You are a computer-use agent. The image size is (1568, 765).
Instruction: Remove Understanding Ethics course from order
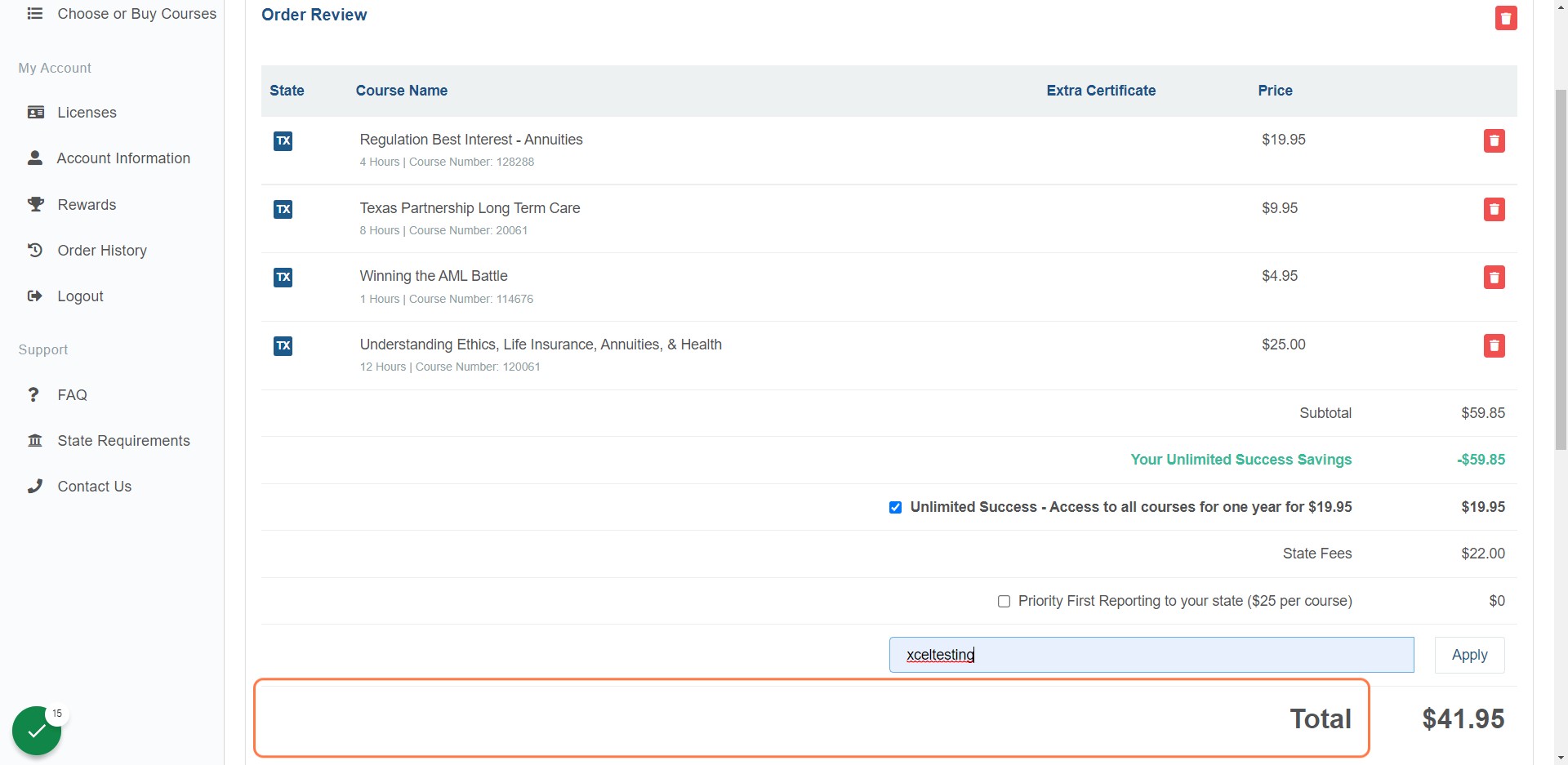[1494, 346]
